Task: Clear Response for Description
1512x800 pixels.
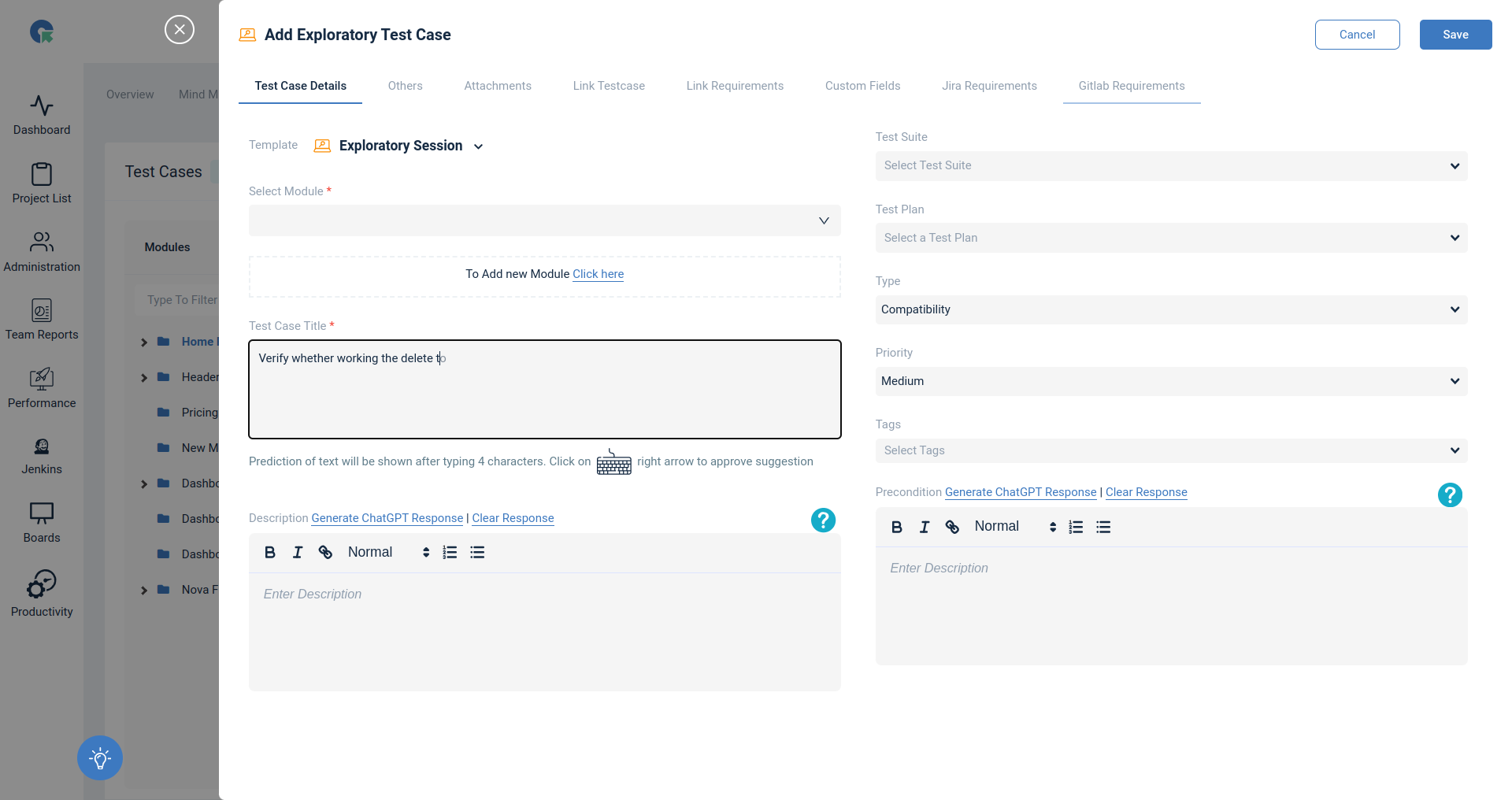Action: point(513,518)
